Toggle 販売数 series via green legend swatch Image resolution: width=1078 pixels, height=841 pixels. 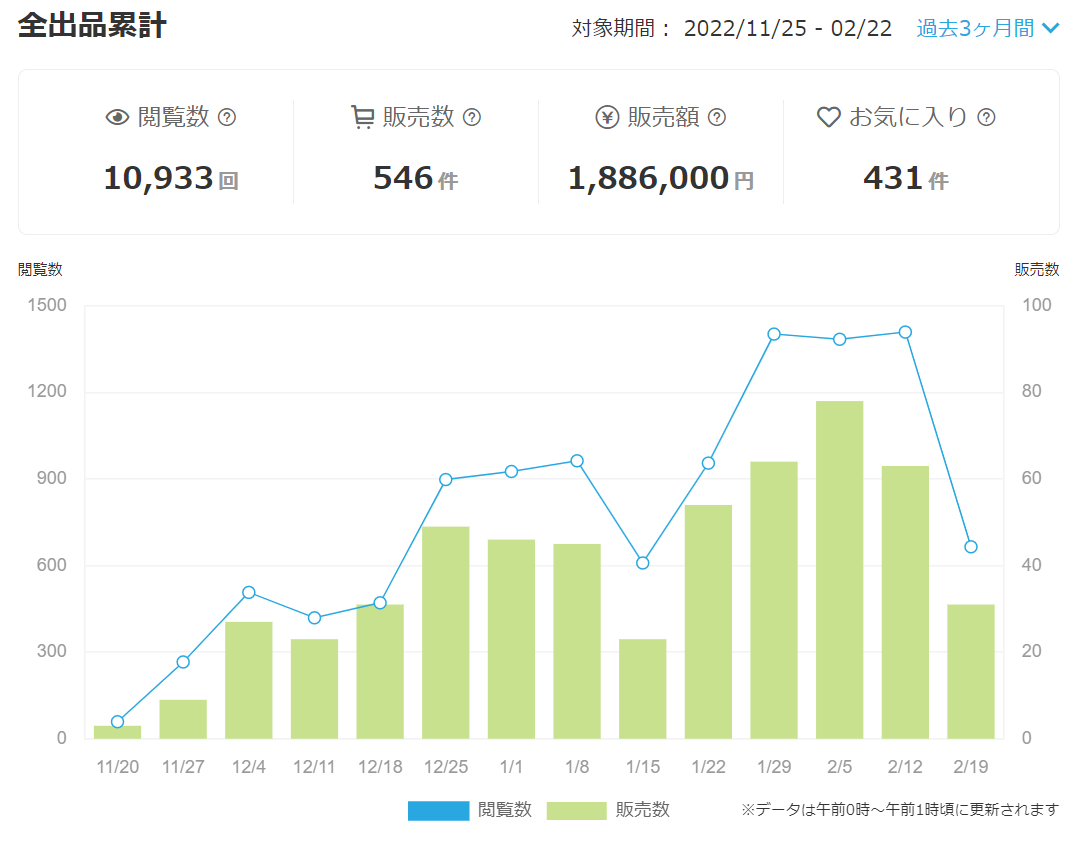tap(577, 811)
